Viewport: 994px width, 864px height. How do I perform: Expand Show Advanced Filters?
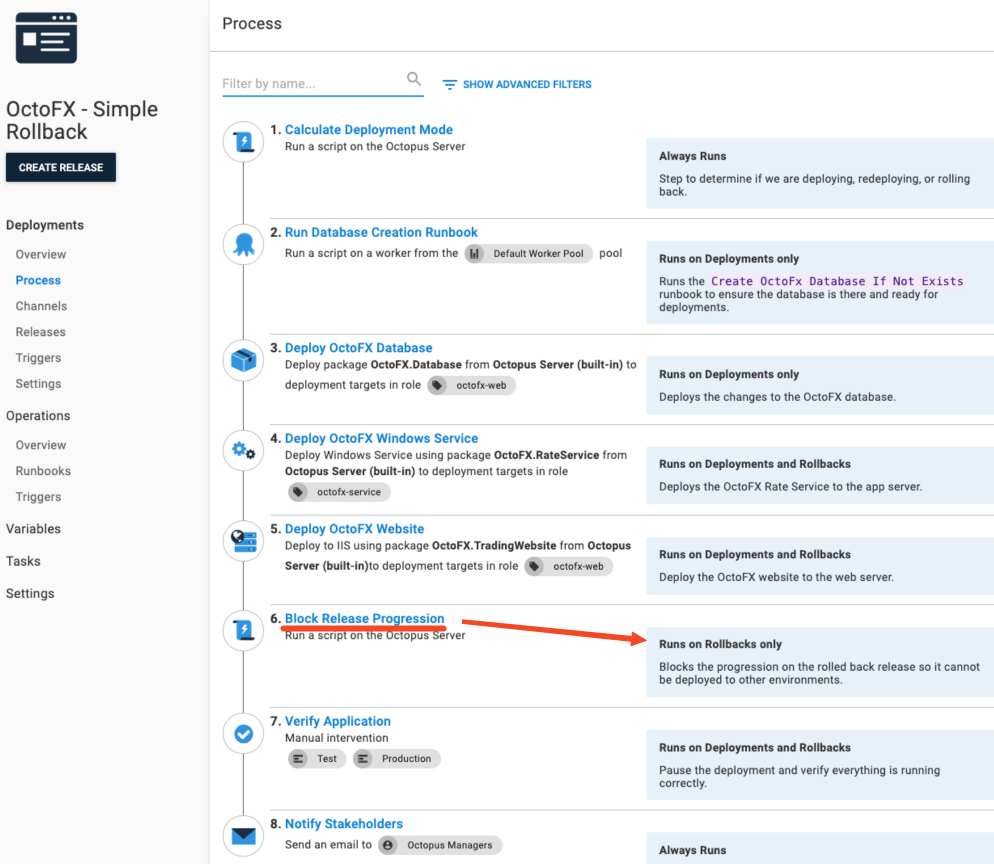pyautogui.click(x=517, y=85)
